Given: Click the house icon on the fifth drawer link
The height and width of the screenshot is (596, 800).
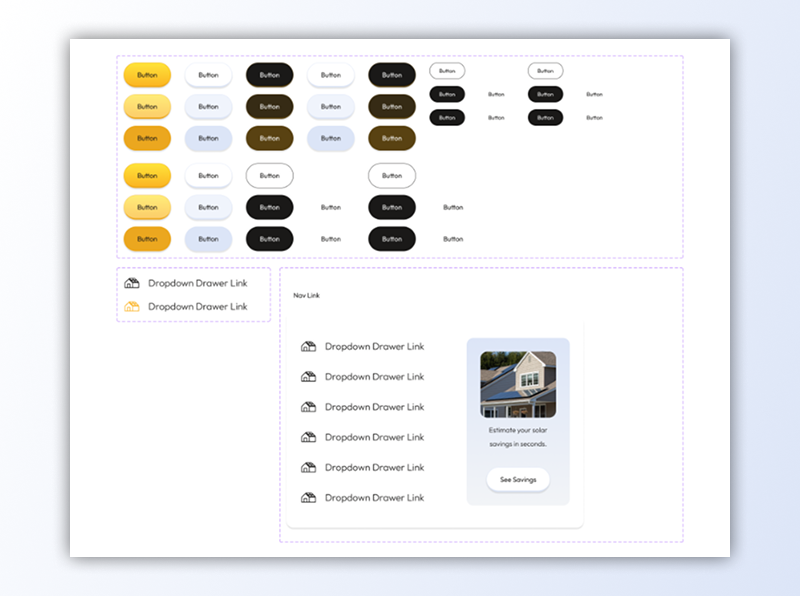Looking at the screenshot, I should point(310,467).
